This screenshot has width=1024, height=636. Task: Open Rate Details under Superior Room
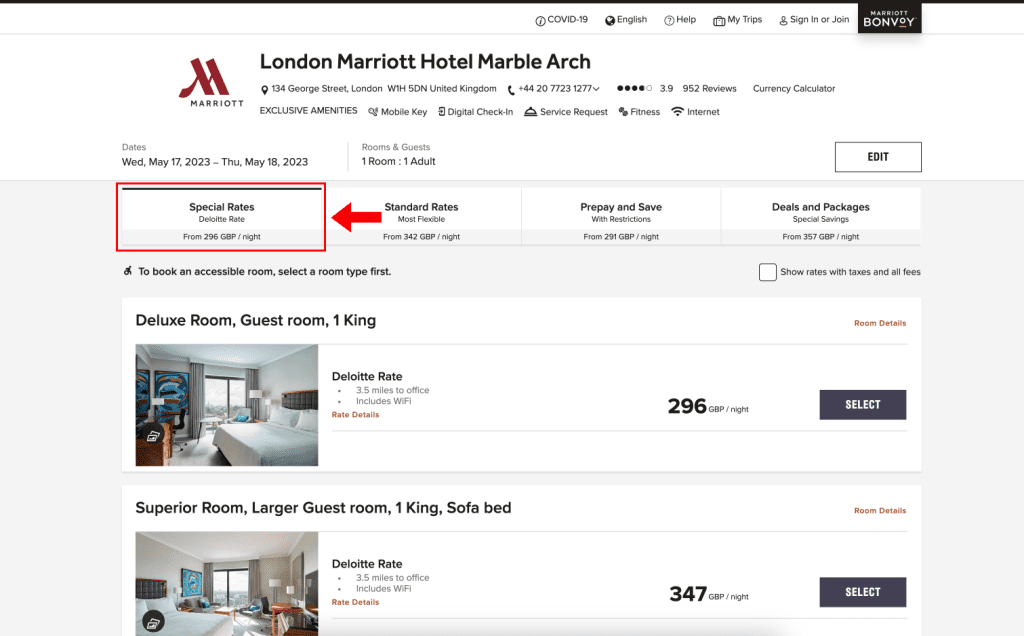coord(355,602)
